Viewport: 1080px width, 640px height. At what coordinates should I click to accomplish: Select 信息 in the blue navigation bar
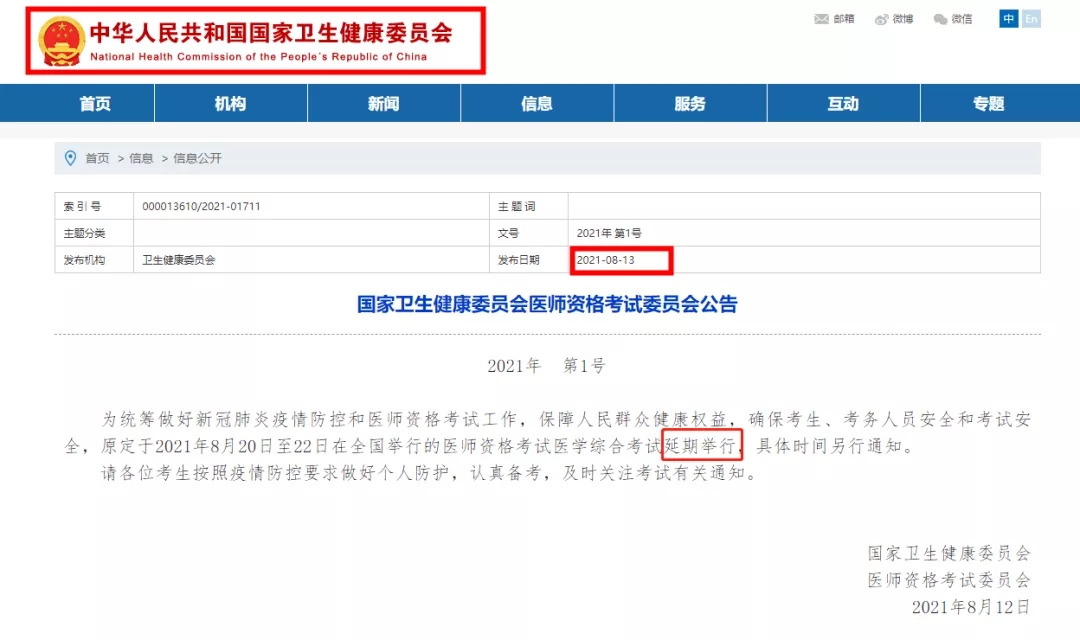point(536,104)
